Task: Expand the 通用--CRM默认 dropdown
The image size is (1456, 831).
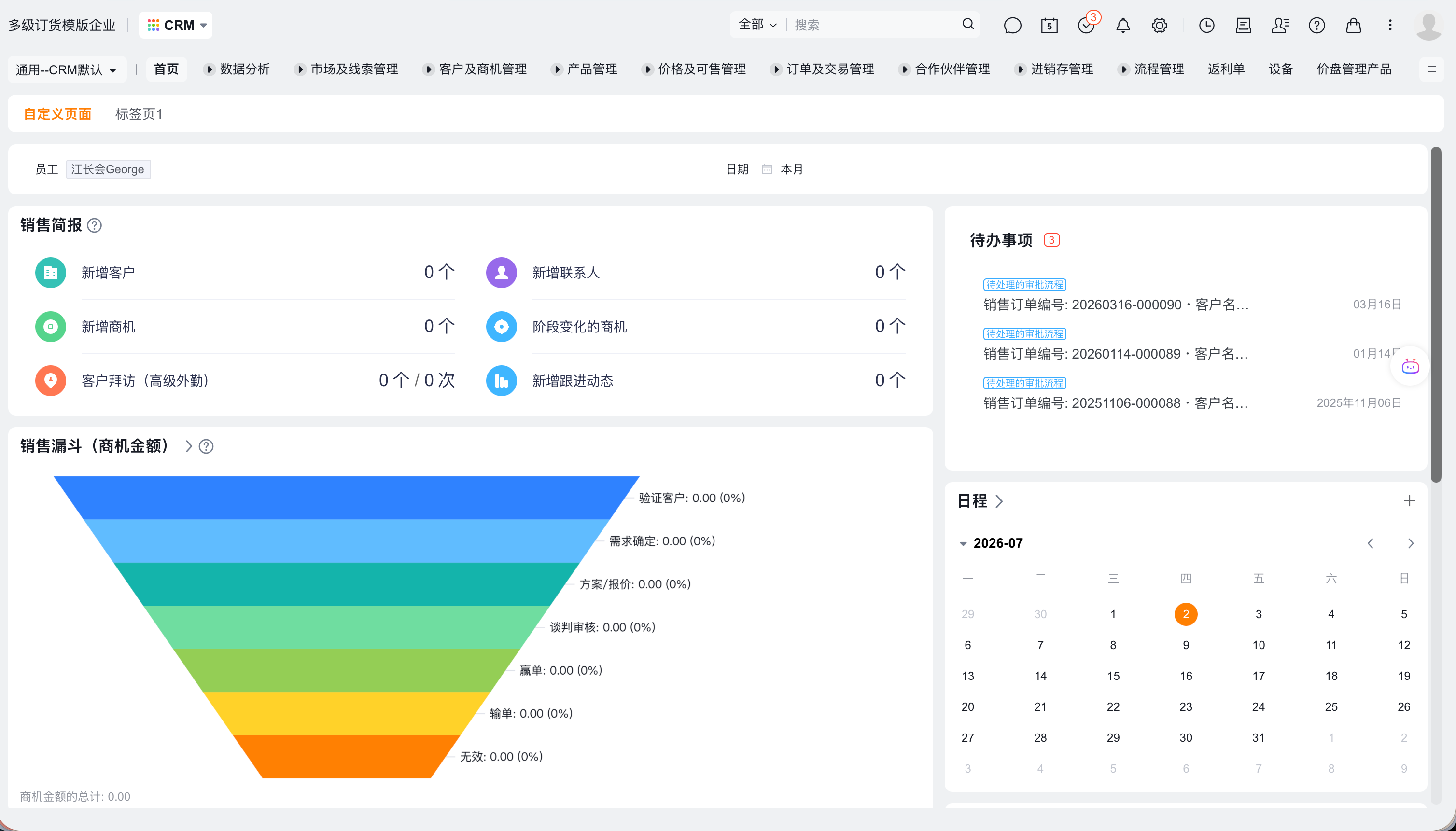Action: (x=66, y=69)
